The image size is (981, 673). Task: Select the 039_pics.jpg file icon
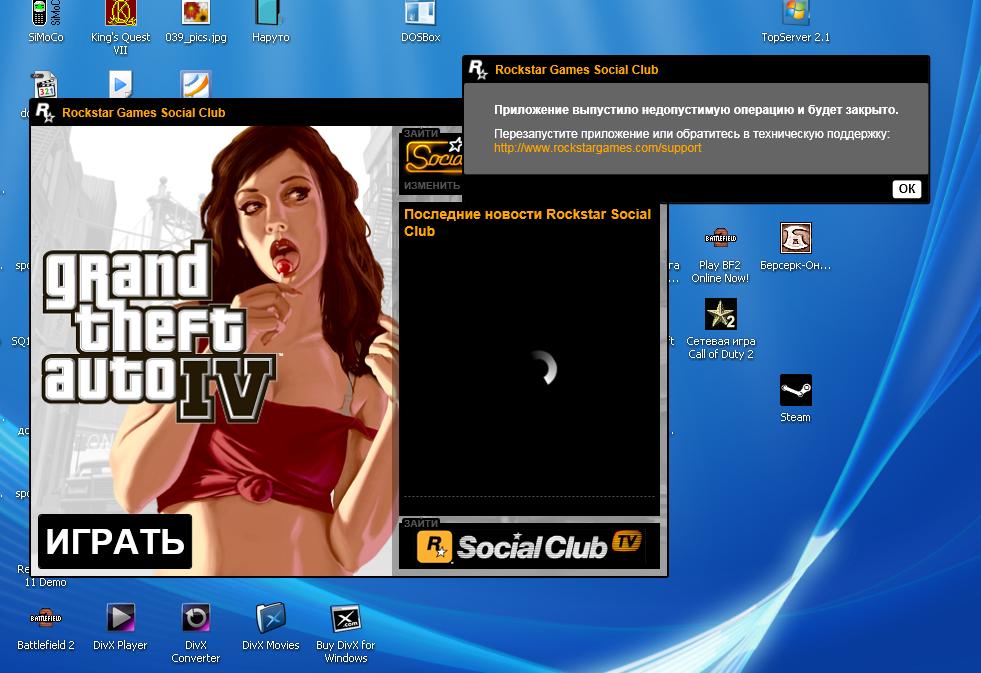(196, 22)
